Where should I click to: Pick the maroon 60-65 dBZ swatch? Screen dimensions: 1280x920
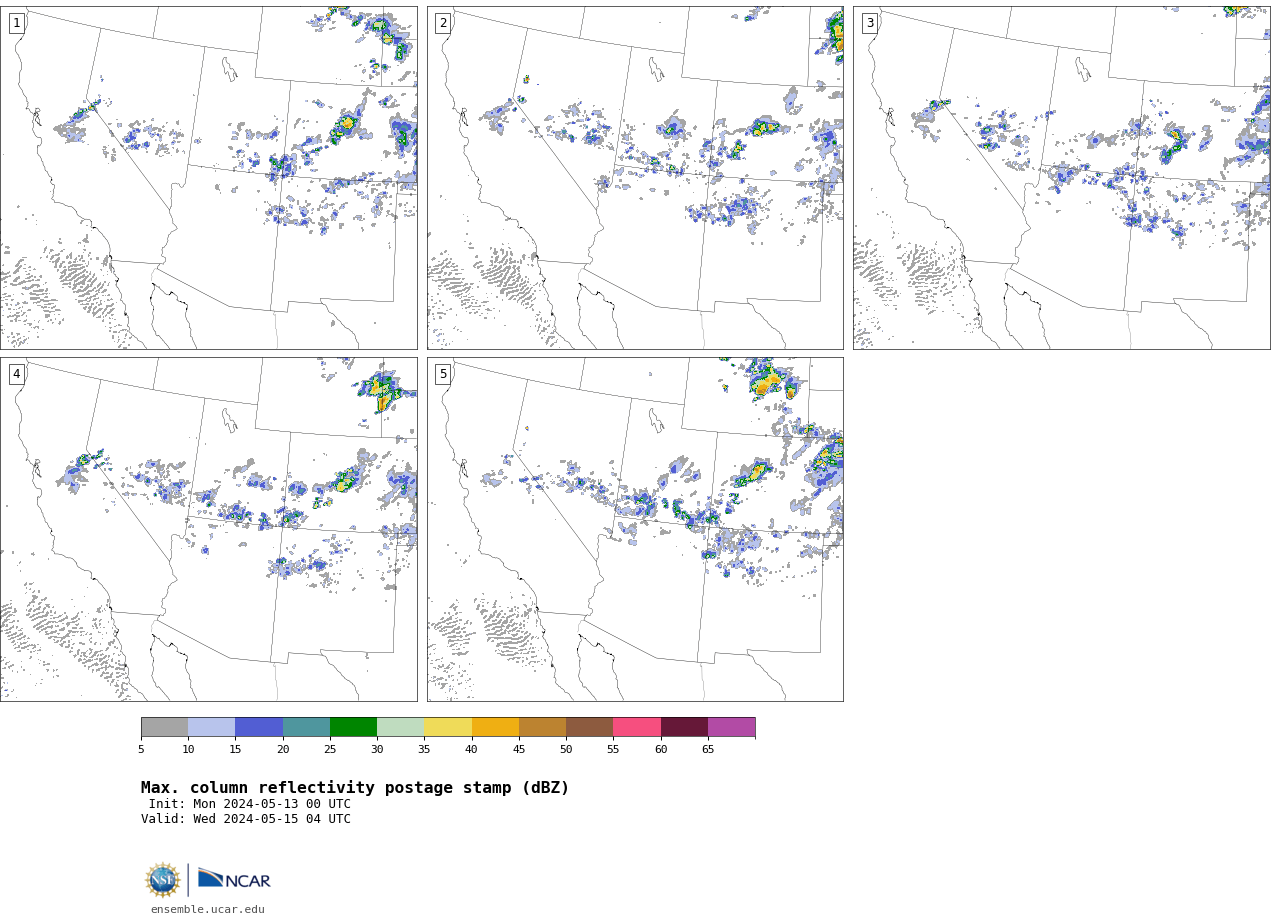coord(684,727)
